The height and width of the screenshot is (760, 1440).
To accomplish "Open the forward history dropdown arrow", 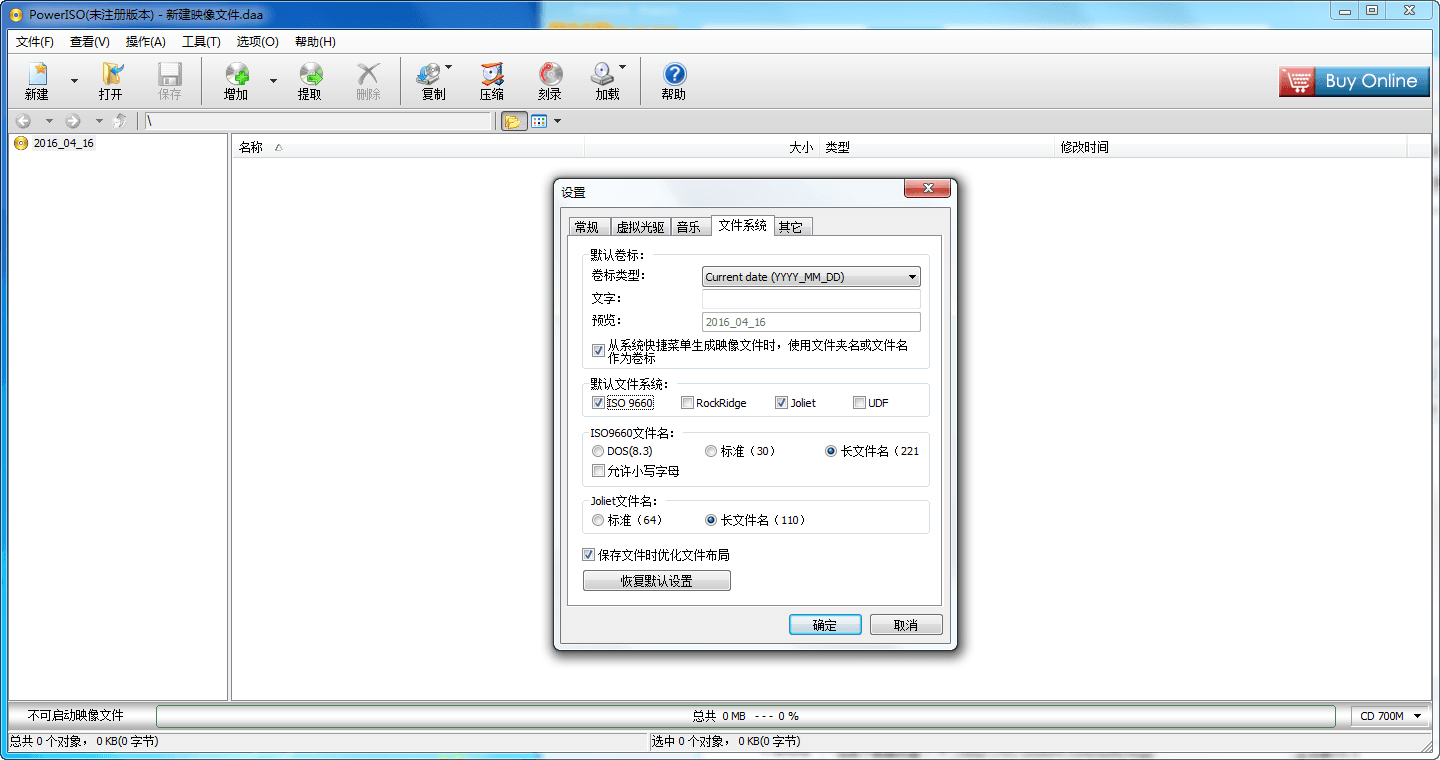I will click(x=98, y=121).
